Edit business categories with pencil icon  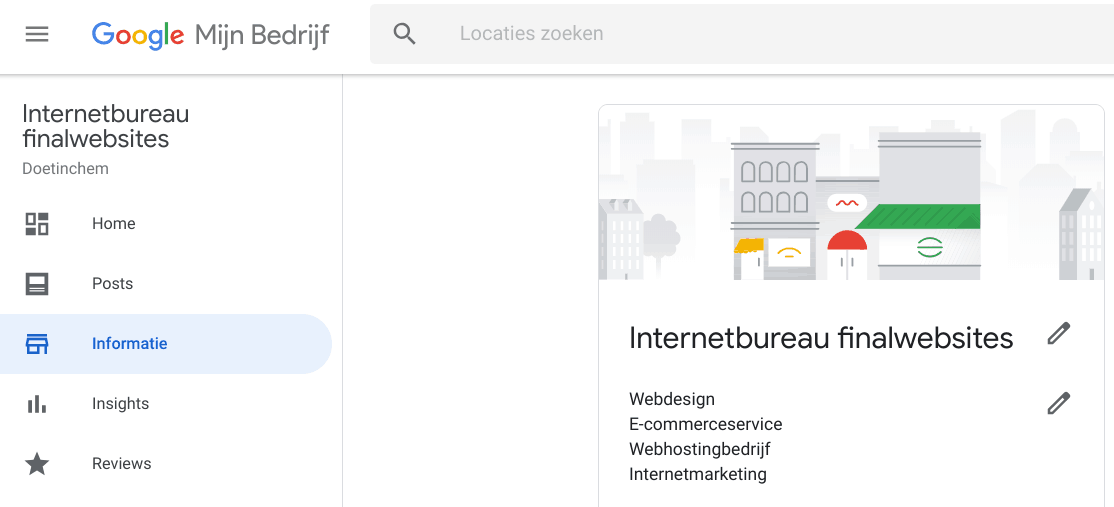click(1059, 403)
